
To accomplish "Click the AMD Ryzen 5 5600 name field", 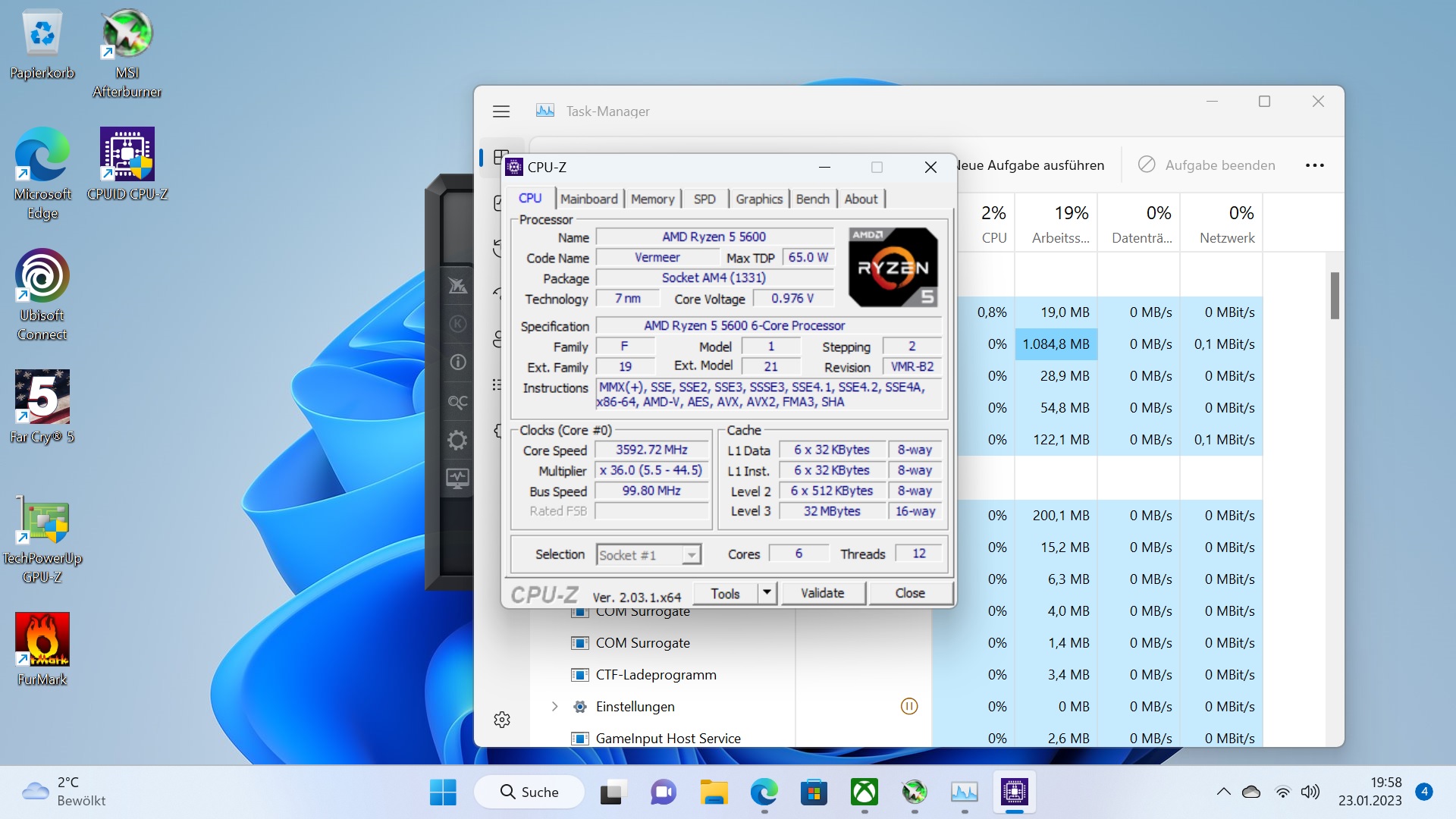I will tap(714, 237).
